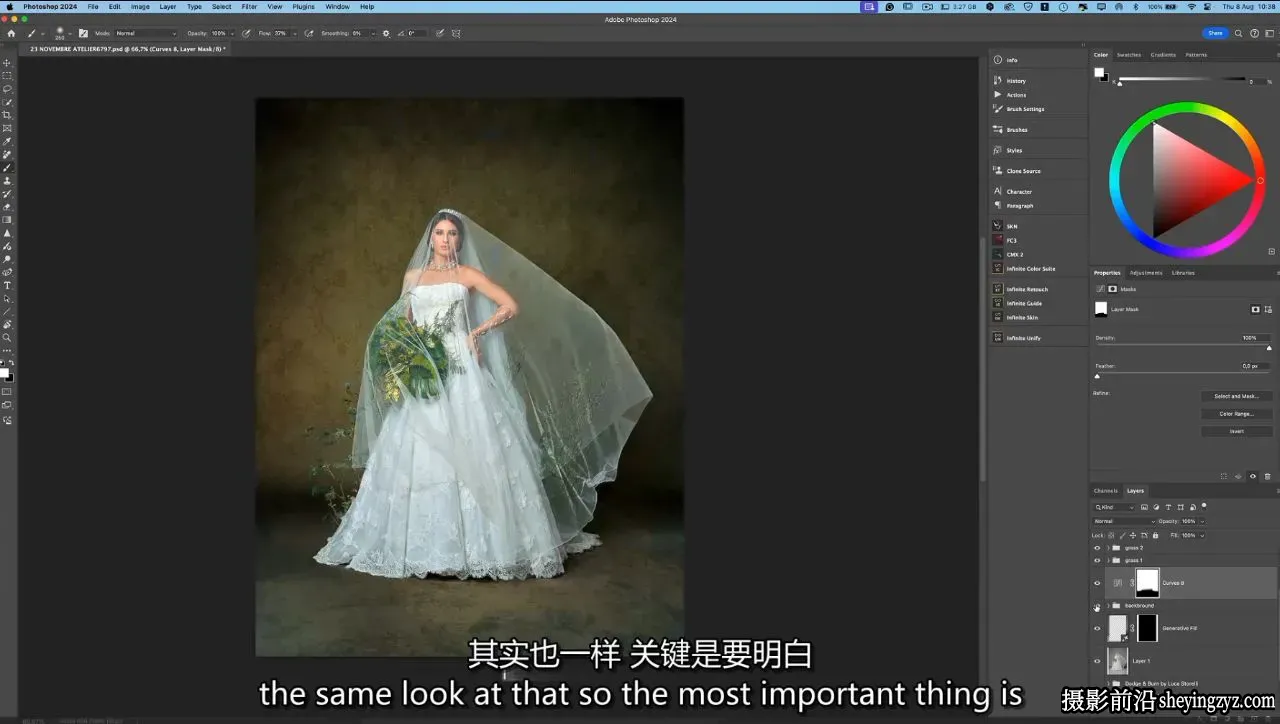Select the Crop tool
1280x724 pixels.
pyautogui.click(x=7, y=115)
